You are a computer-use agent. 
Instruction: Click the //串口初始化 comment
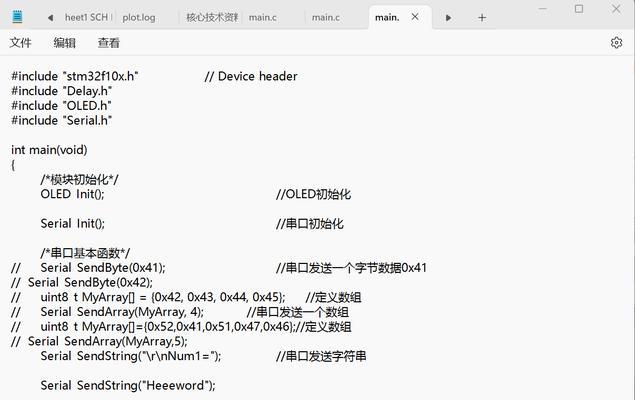[310, 223]
